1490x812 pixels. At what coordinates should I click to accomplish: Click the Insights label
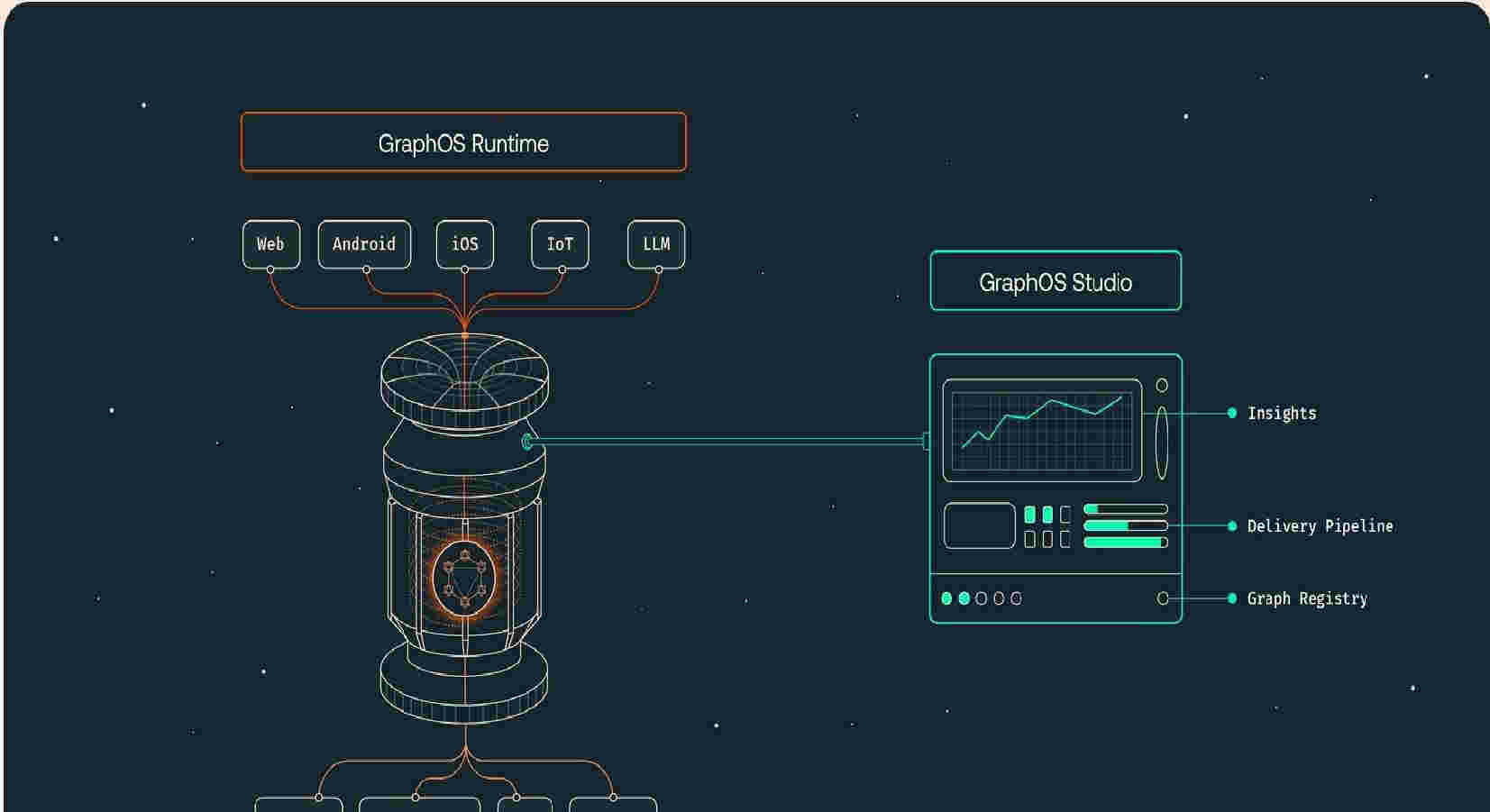1282,414
